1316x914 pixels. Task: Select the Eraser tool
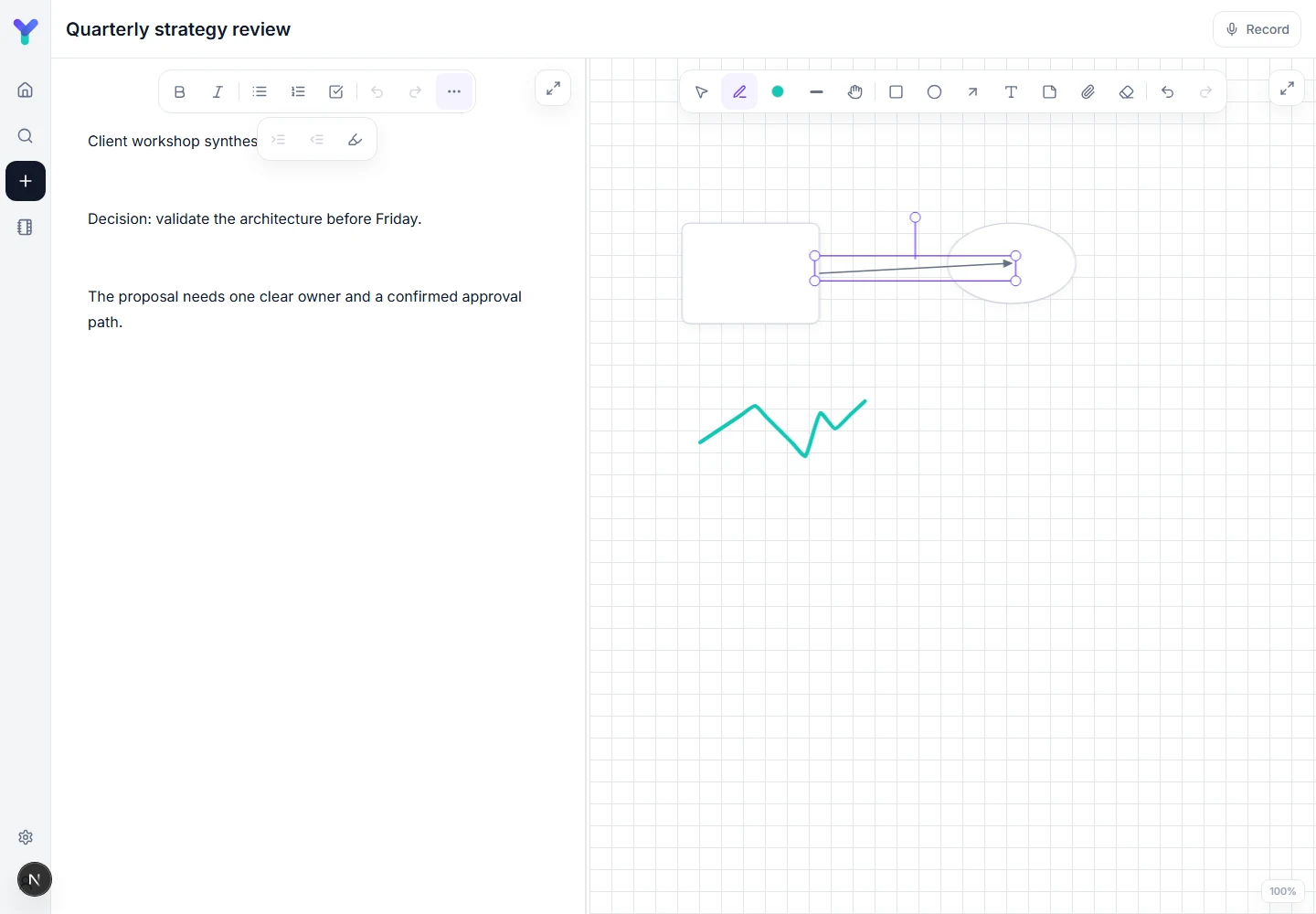point(1126,91)
